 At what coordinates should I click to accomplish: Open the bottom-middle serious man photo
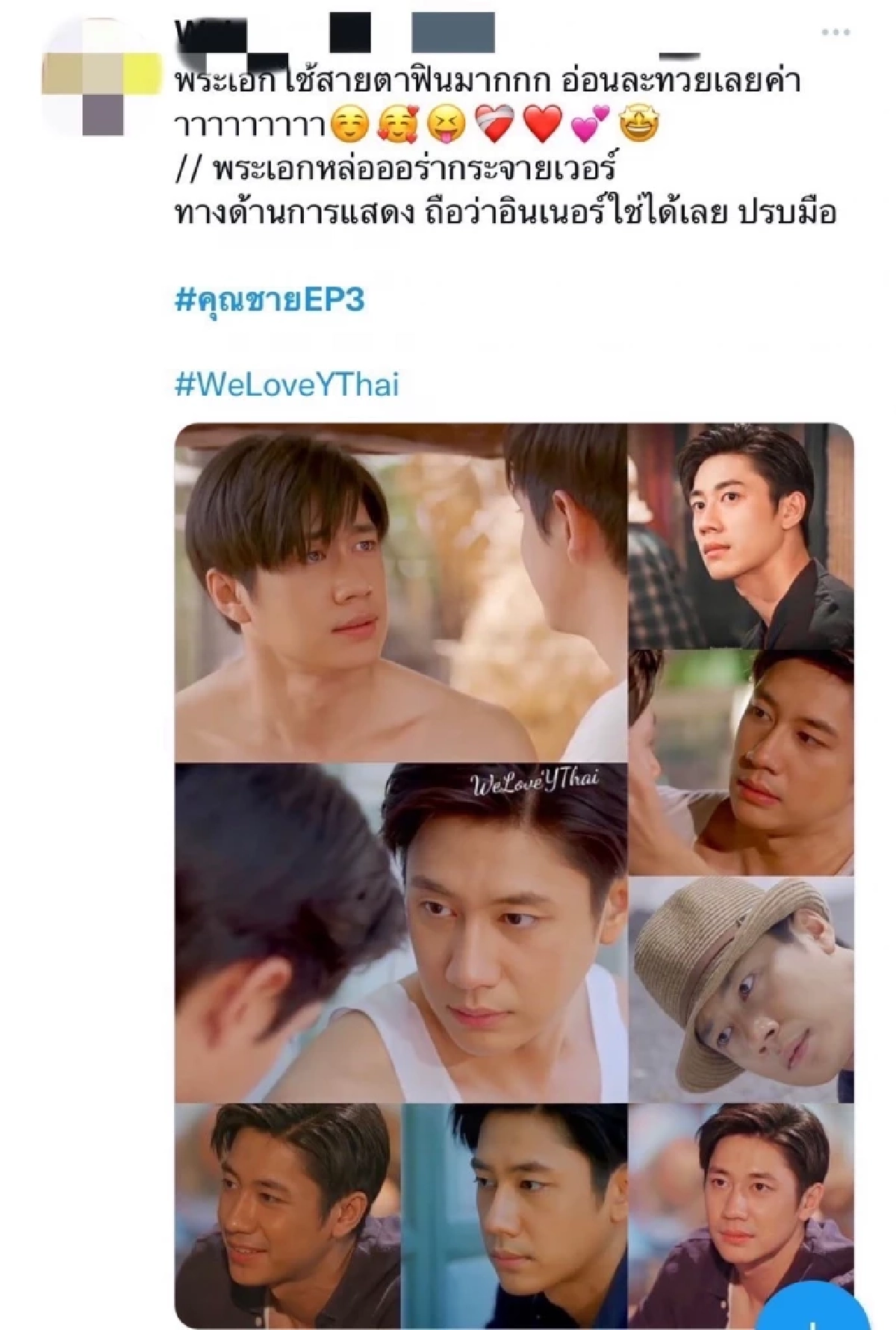pyautogui.click(x=514, y=1215)
